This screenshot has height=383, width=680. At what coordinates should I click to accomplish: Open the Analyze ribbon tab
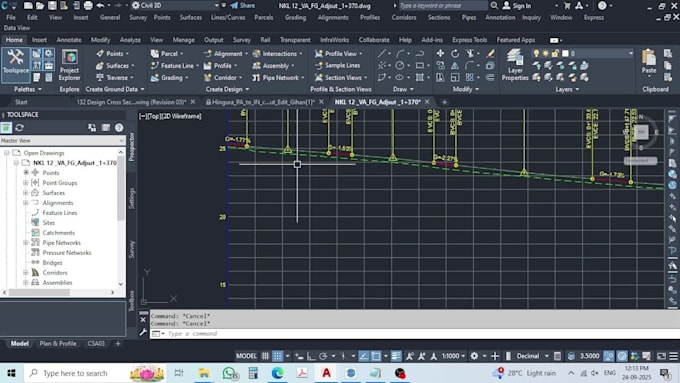130,40
